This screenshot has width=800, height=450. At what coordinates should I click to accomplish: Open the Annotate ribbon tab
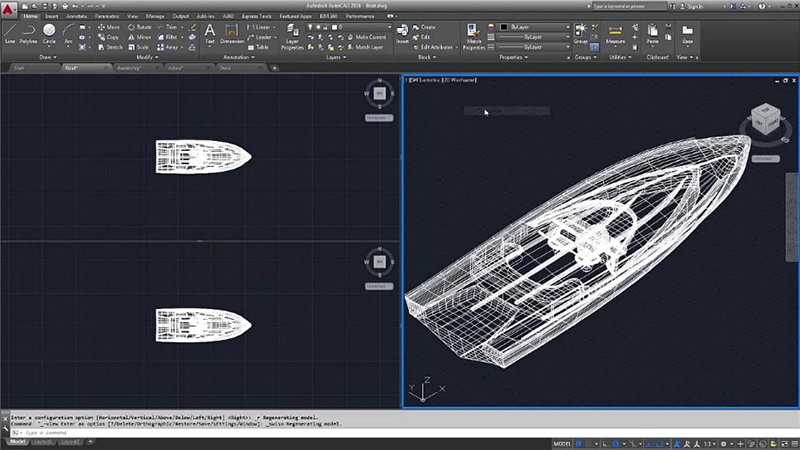(77, 16)
